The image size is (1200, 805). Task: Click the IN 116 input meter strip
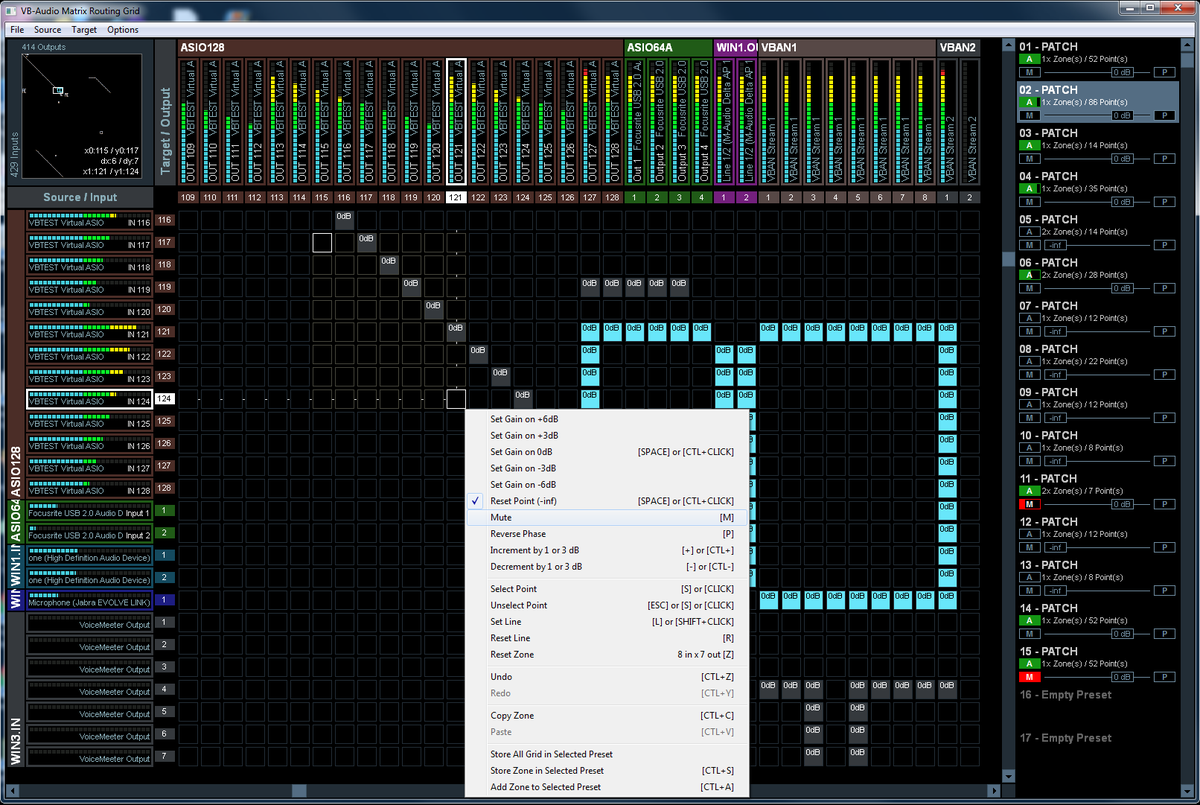point(89,222)
